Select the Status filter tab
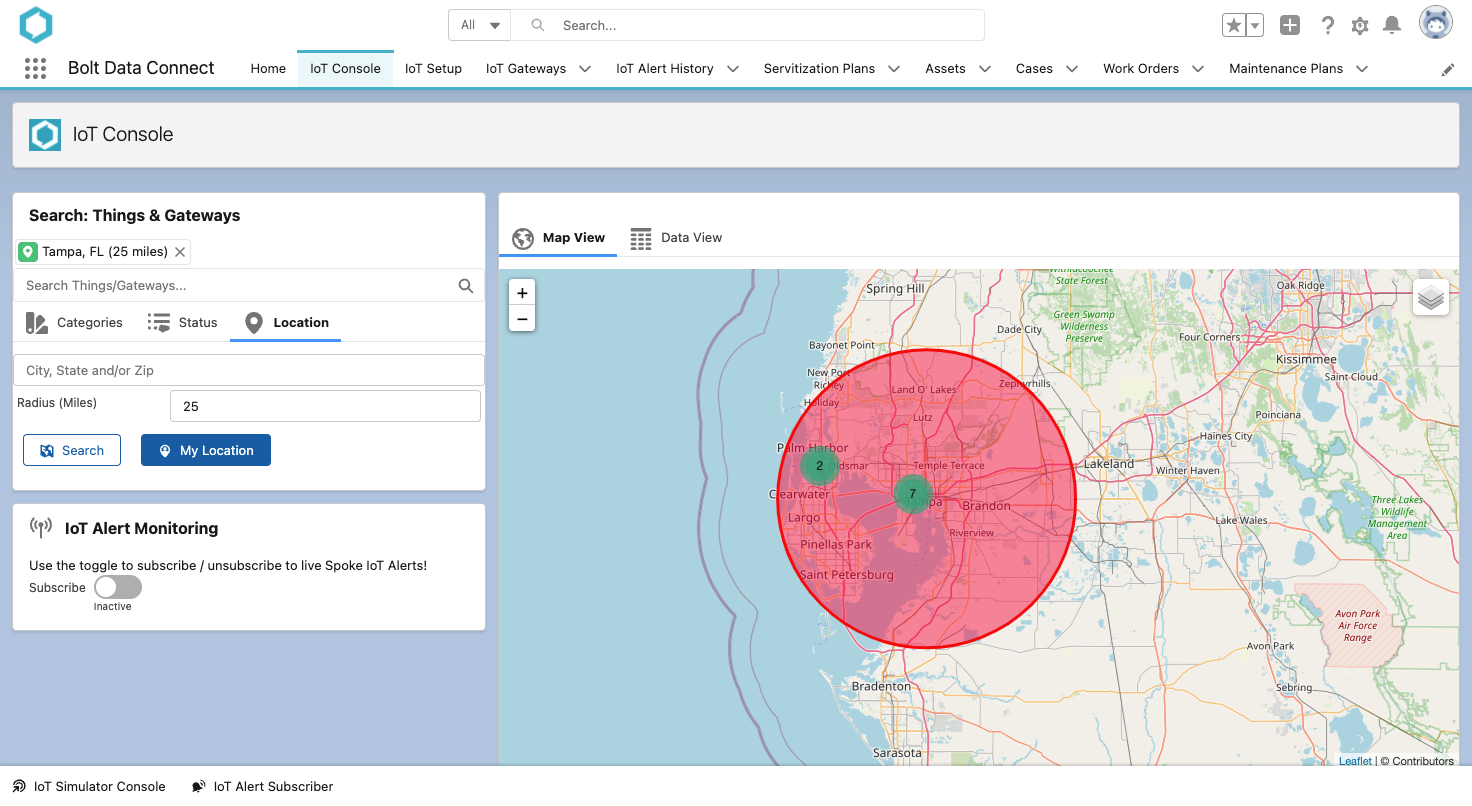The width and height of the screenshot is (1472, 806). 182,323
